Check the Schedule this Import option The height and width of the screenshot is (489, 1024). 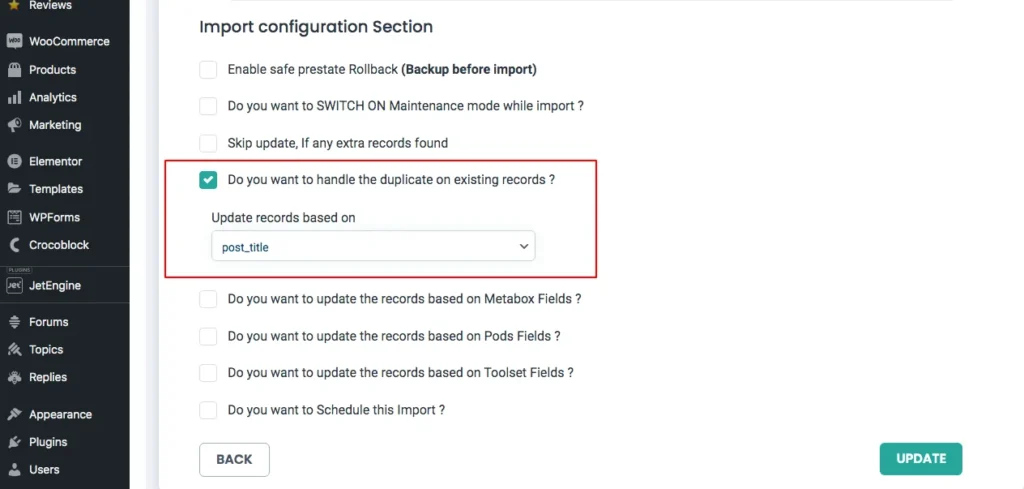(x=208, y=410)
